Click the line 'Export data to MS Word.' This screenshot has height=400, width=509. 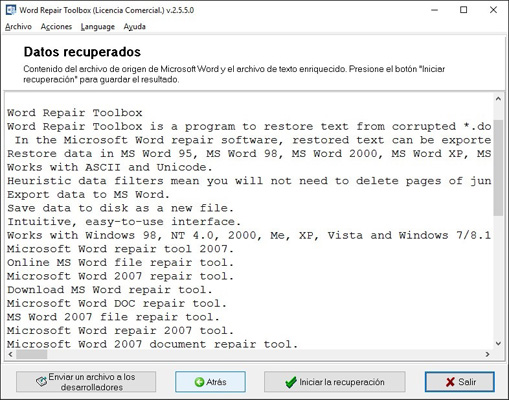click(x=89, y=195)
